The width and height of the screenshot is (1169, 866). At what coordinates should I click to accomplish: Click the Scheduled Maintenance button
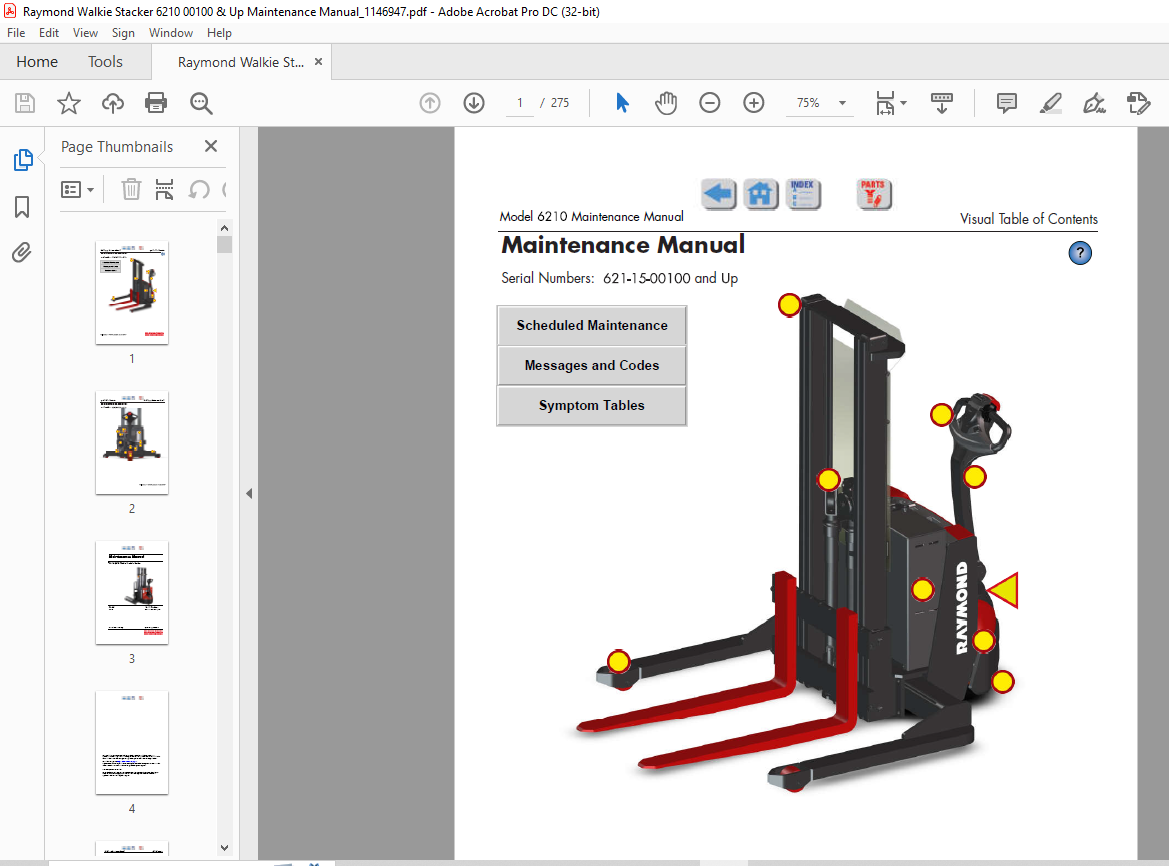592,326
